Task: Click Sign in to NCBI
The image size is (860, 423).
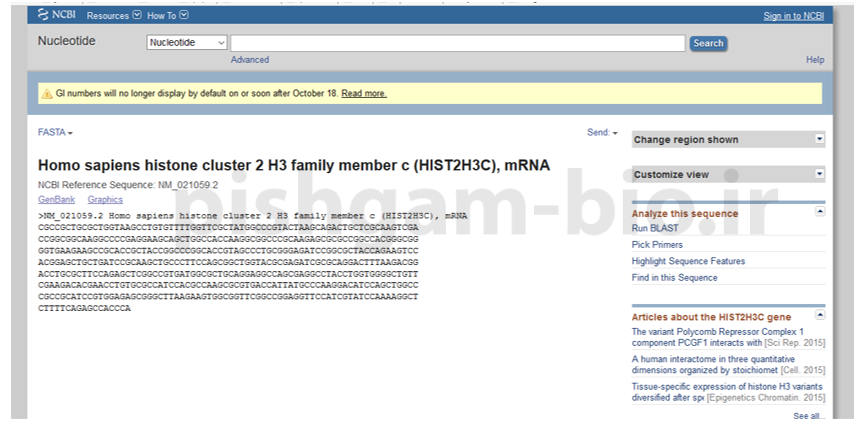Action: [793, 16]
